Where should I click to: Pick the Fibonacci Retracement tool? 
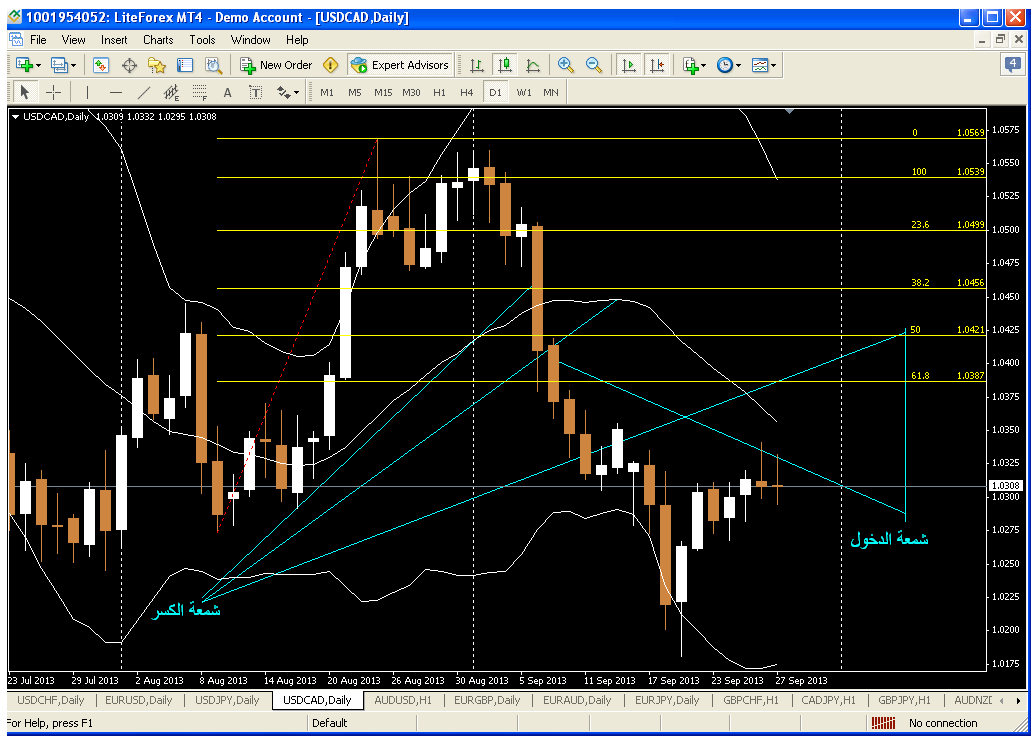201,92
